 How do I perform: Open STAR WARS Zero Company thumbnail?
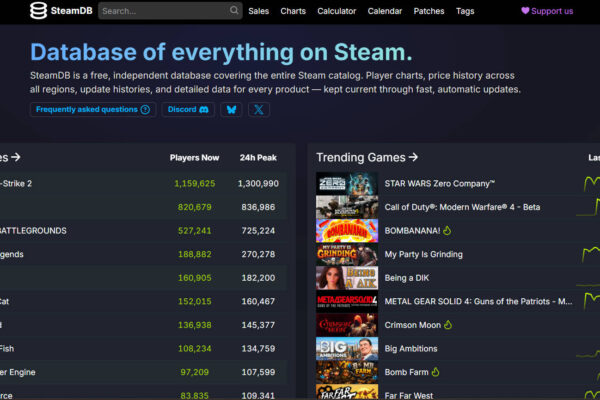(x=347, y=183)
